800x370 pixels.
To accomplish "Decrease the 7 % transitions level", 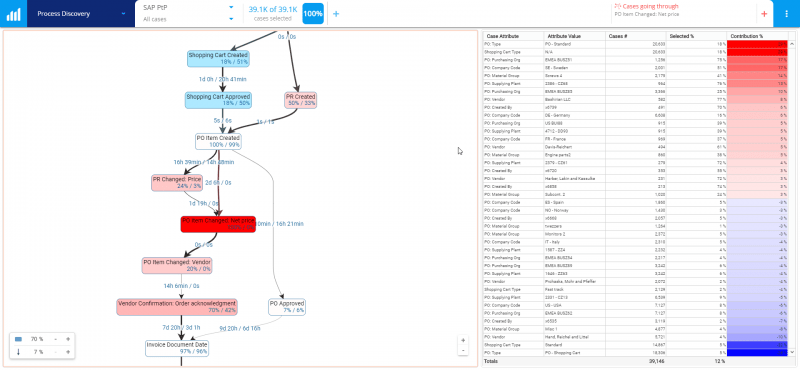I will (x=55, y=352).
